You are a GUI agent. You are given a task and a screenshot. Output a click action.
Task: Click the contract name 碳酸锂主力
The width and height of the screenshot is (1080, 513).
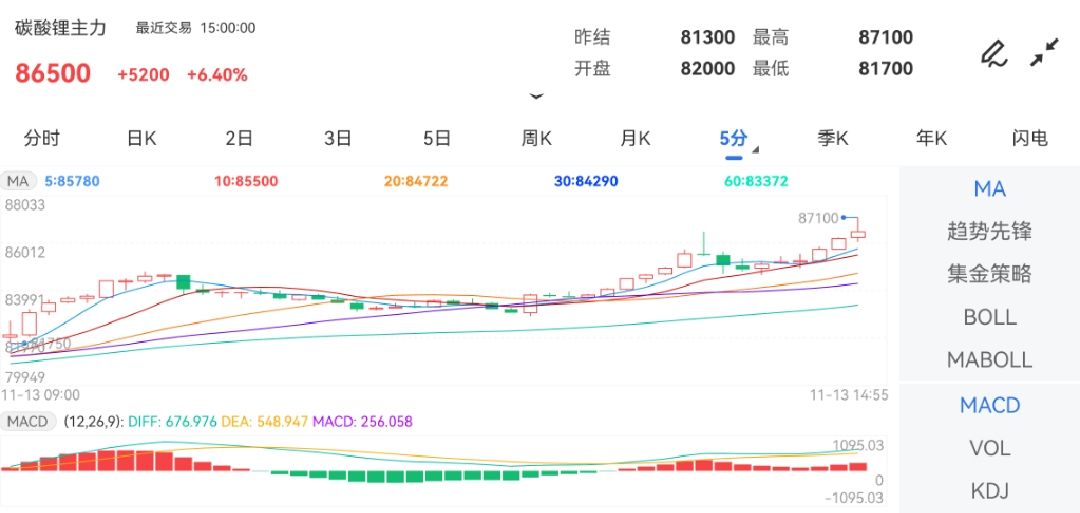tap(61, 28)
